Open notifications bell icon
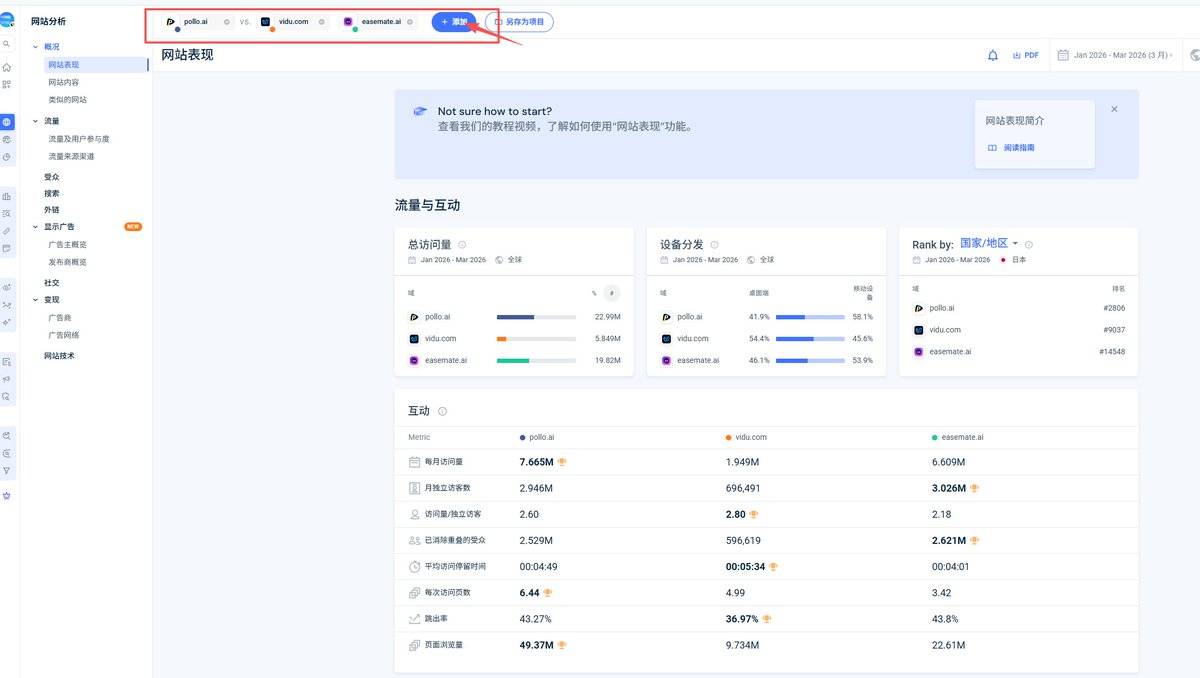1200x678 pixels. [x=993, y=56]
